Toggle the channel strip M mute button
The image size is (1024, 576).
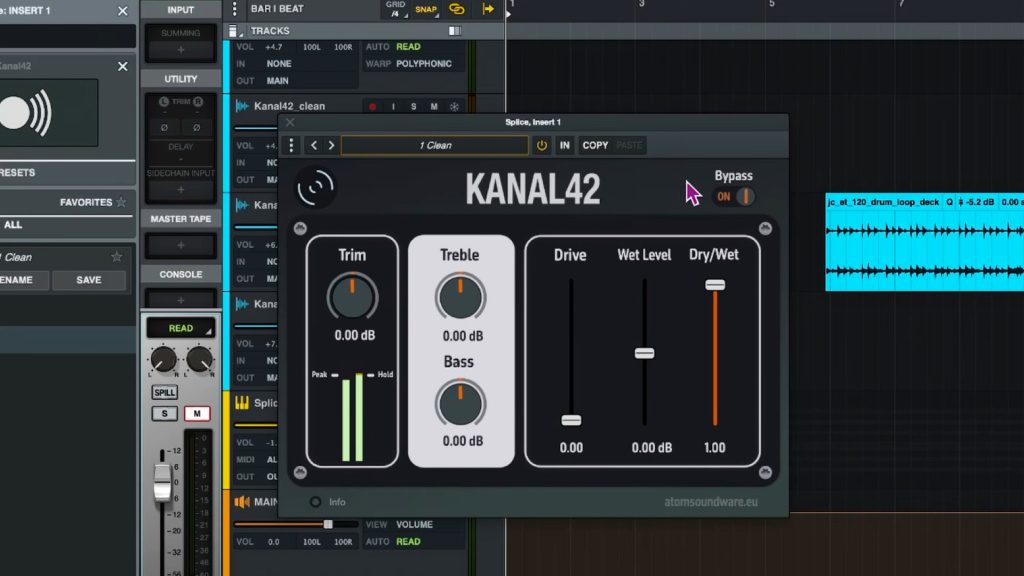coord(197,413)
